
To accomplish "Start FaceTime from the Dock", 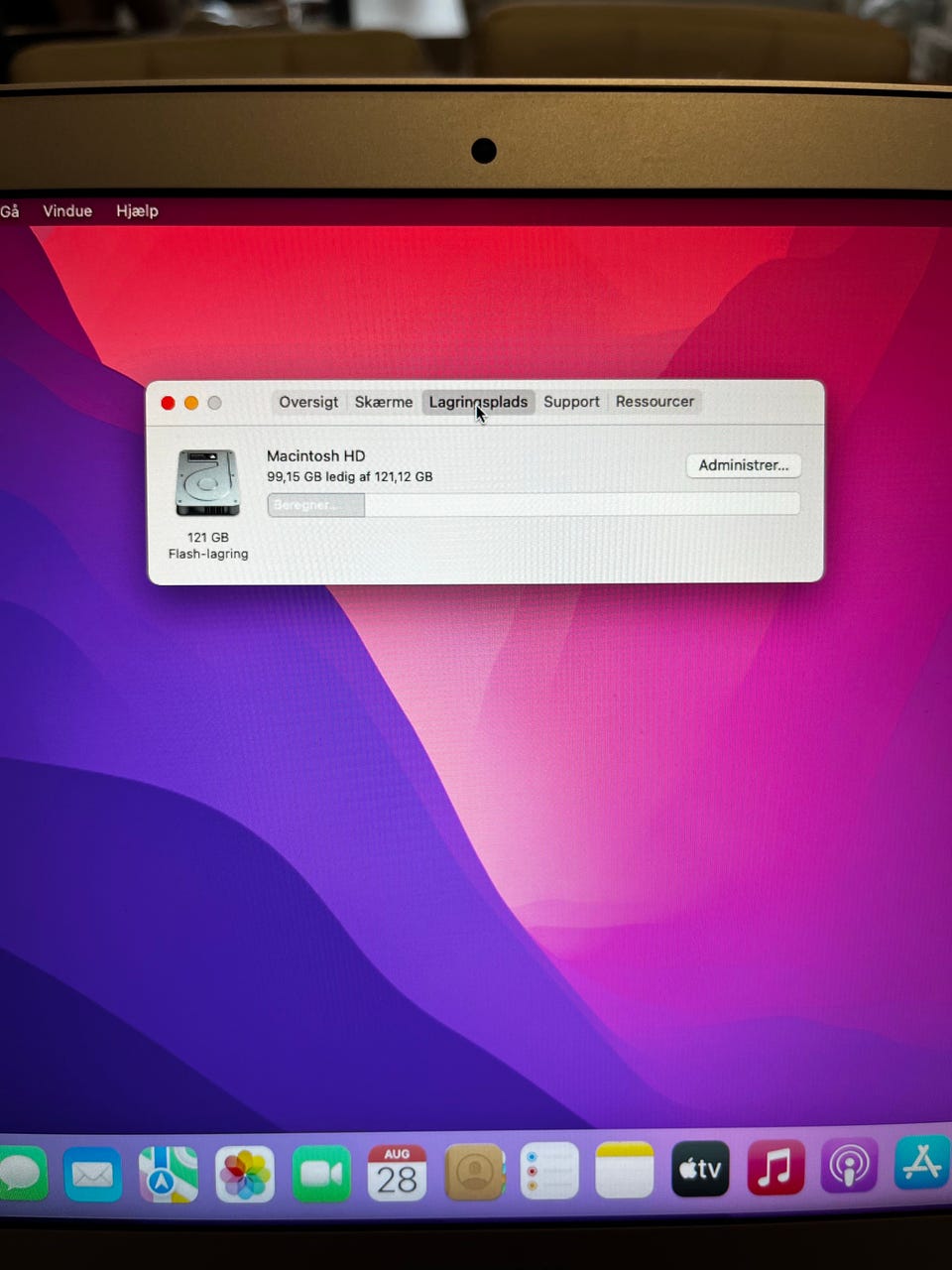I will [321, 1174].
